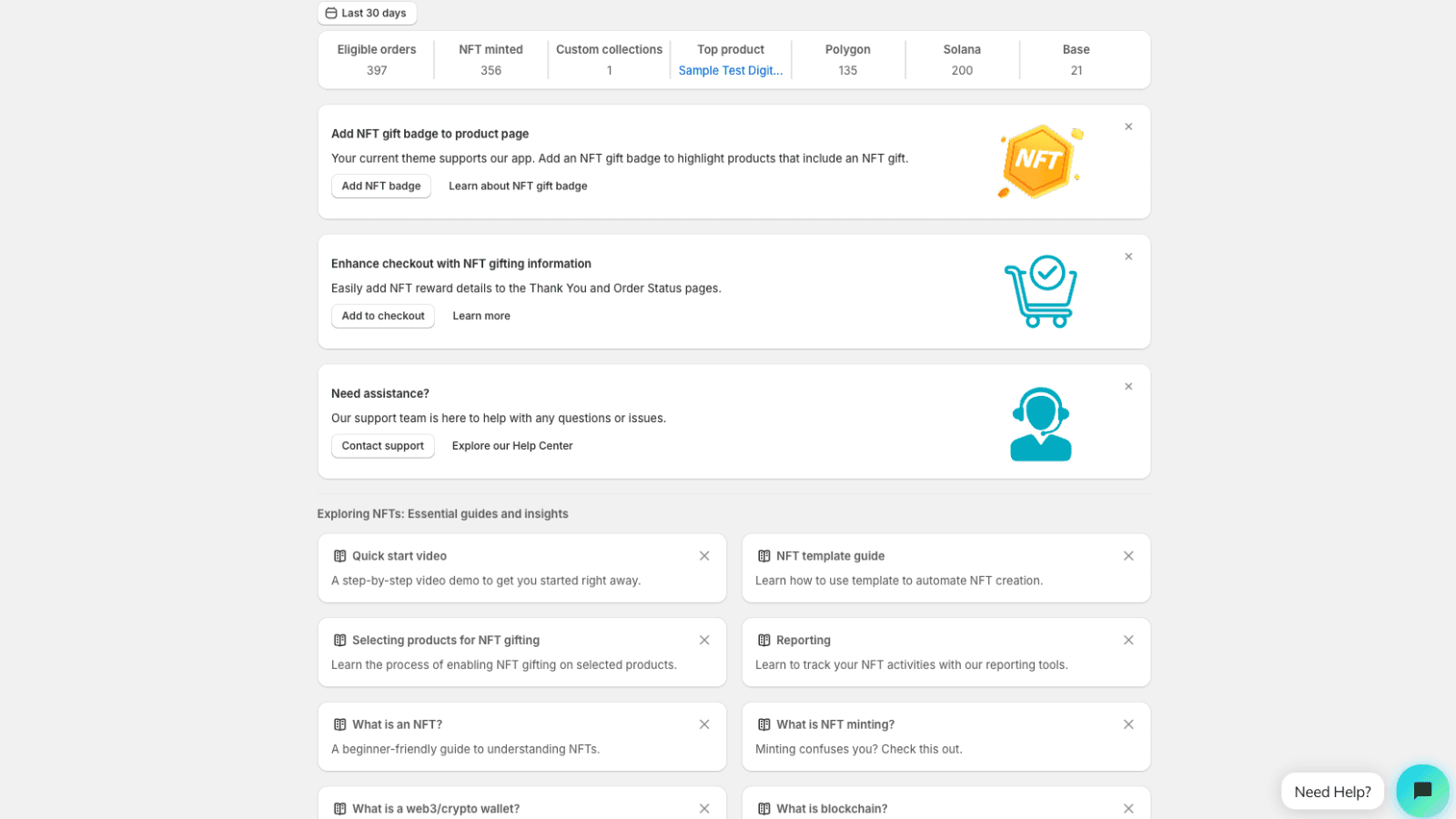Click the calendar icon in the date filter
The height and width of the screenshot is (819, 1456).
(x=331, y=13)
